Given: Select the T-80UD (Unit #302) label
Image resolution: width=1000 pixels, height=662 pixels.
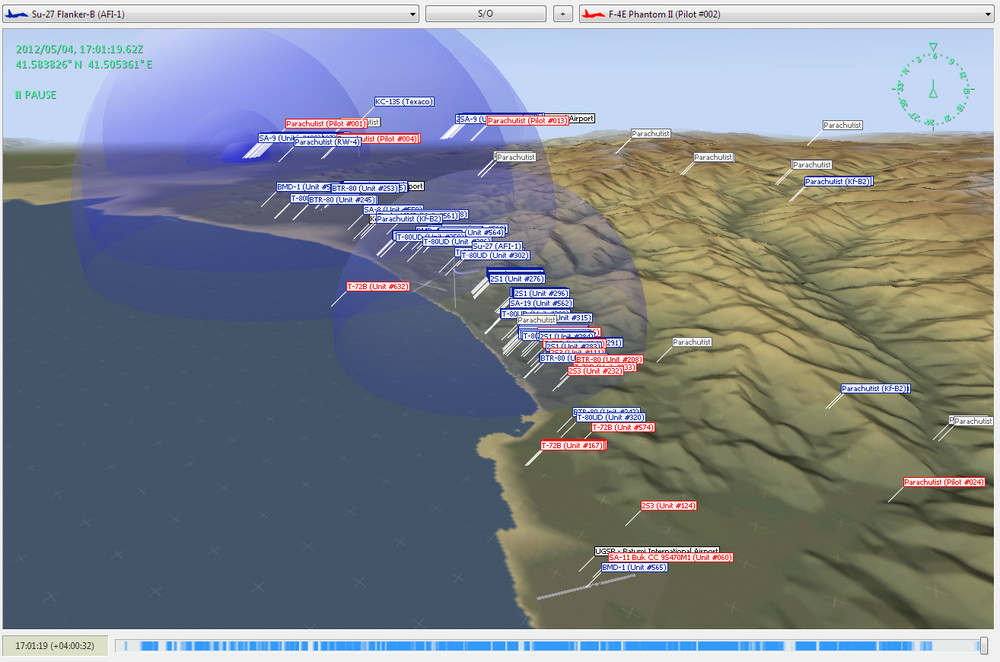Looking at the screenshot, I should click(x=496, y=255).
